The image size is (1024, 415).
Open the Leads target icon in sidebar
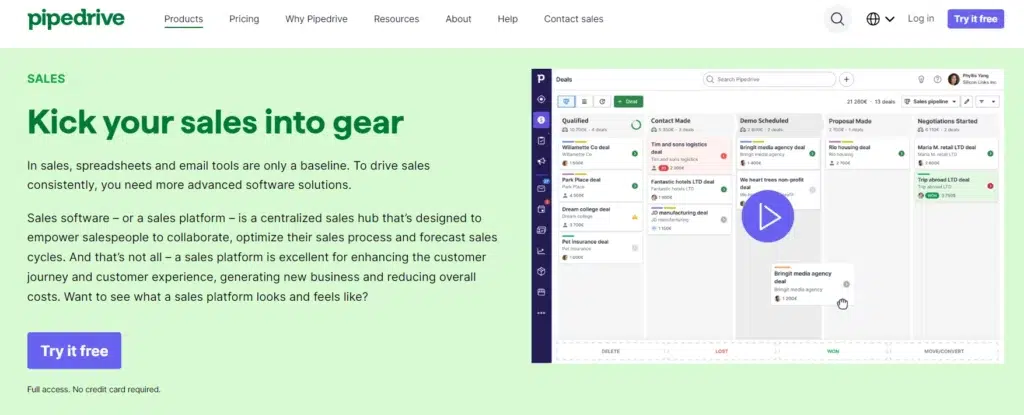541,99
